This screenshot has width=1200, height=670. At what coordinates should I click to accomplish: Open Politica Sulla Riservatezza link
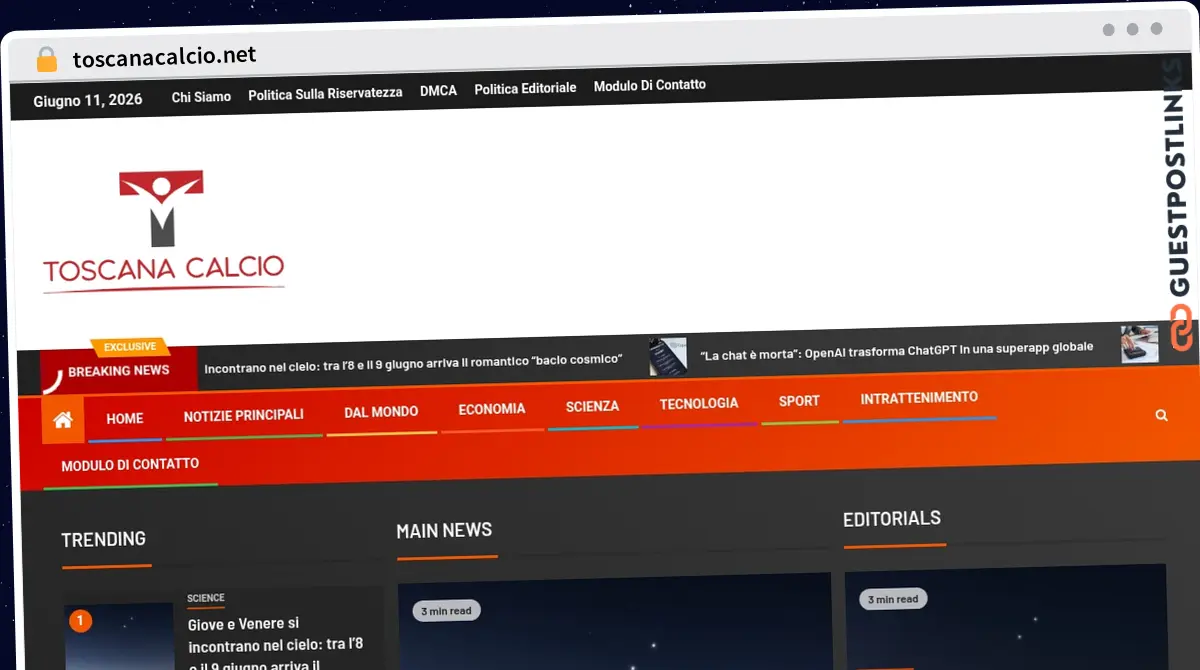[325, 94]
